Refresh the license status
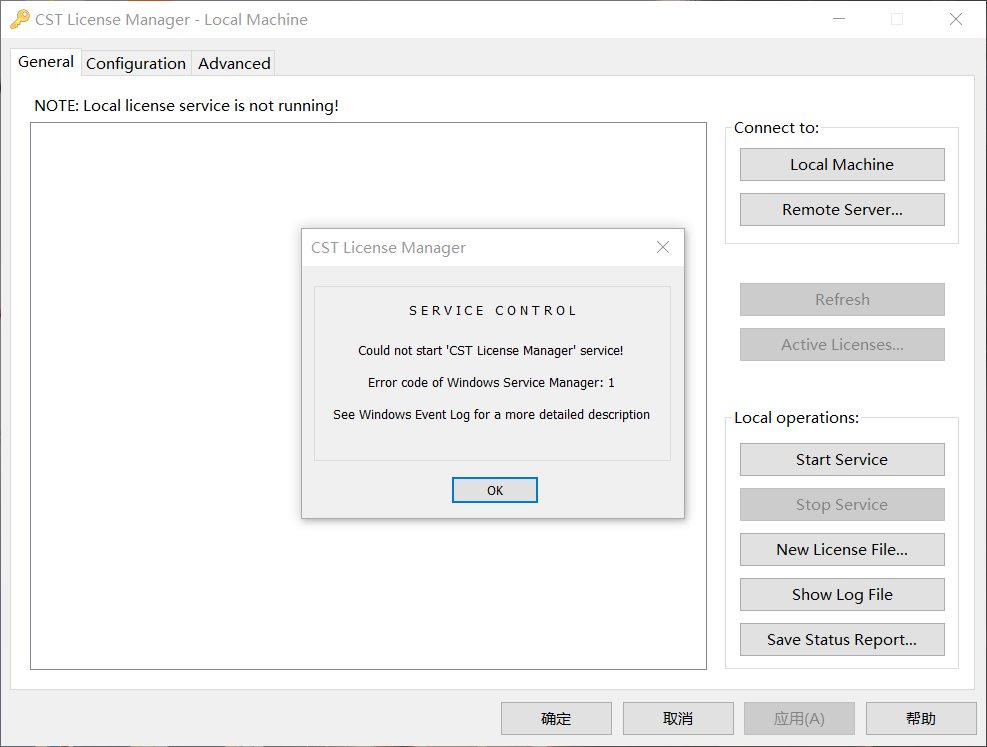 coord(842,300)
